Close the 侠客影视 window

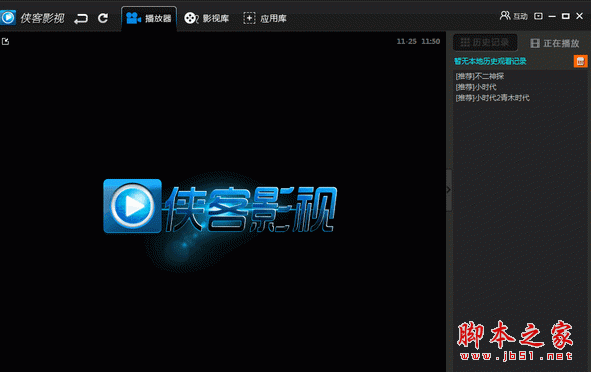(580, 16)
